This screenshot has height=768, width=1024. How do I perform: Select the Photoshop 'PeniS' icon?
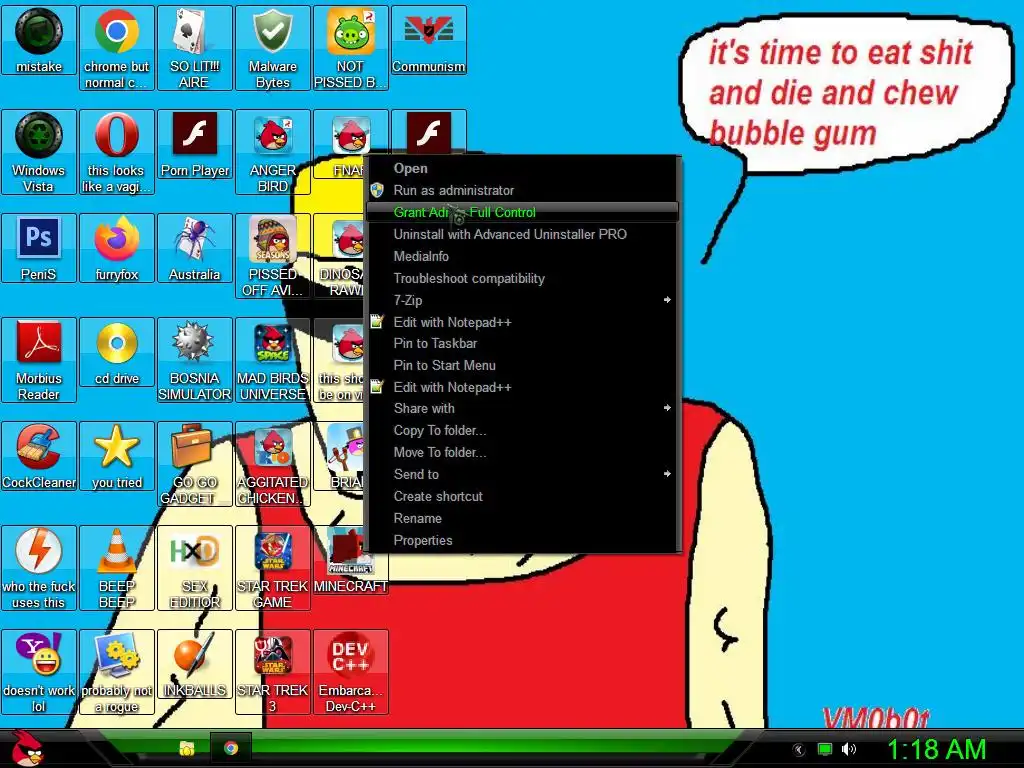(39, 248)
